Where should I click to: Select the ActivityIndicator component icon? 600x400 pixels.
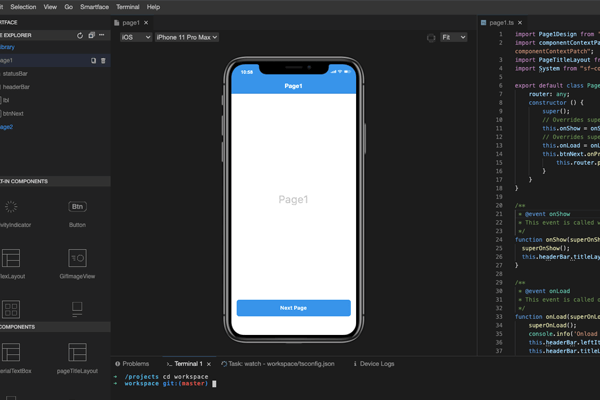(11, 208)
